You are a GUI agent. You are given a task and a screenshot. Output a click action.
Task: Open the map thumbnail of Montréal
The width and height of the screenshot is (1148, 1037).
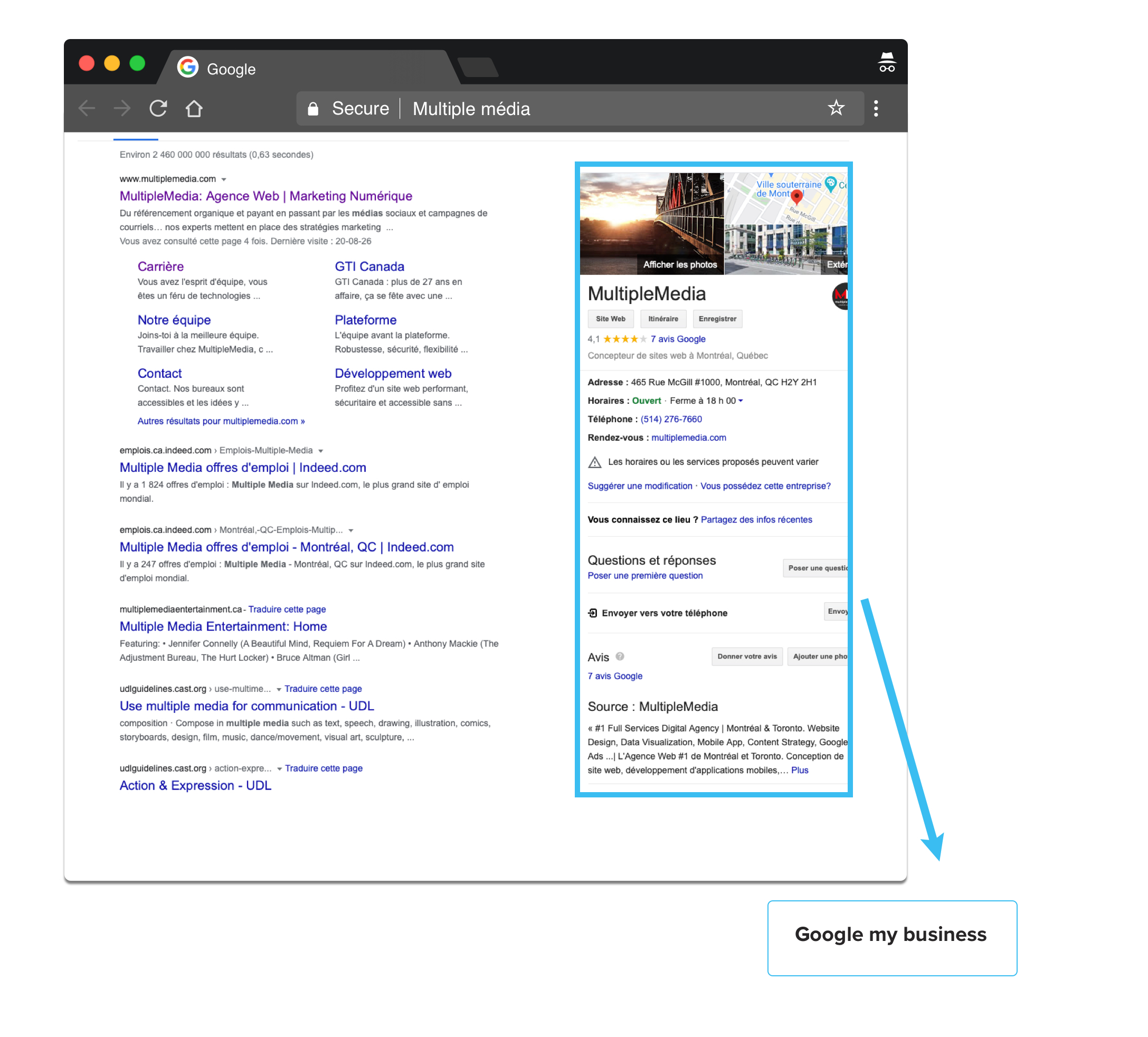786,198
